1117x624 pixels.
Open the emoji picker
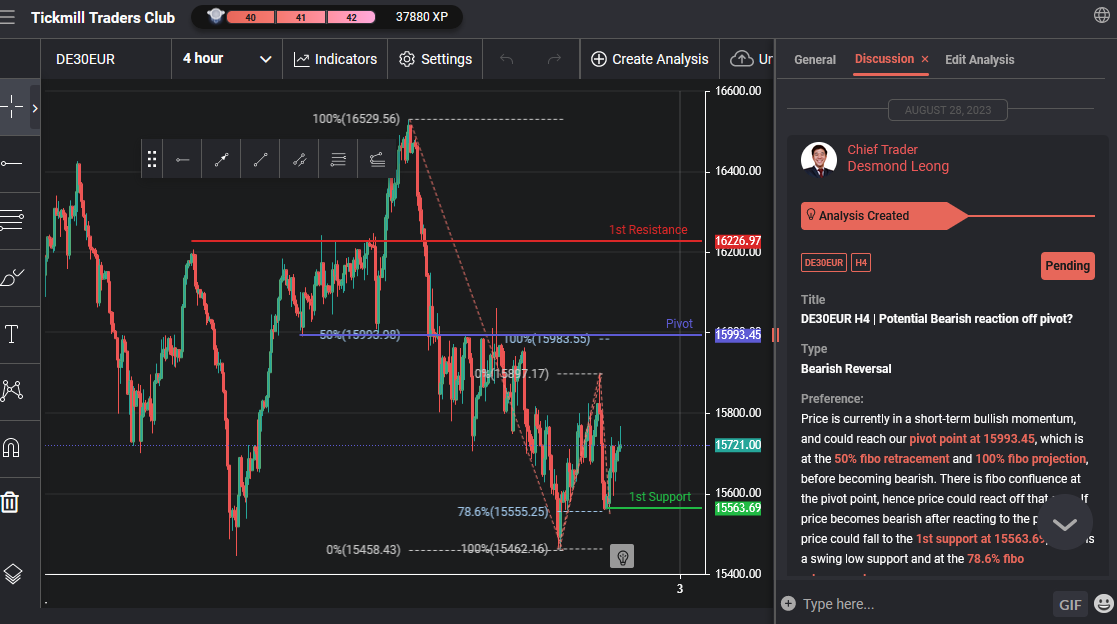coord(1103,604)
